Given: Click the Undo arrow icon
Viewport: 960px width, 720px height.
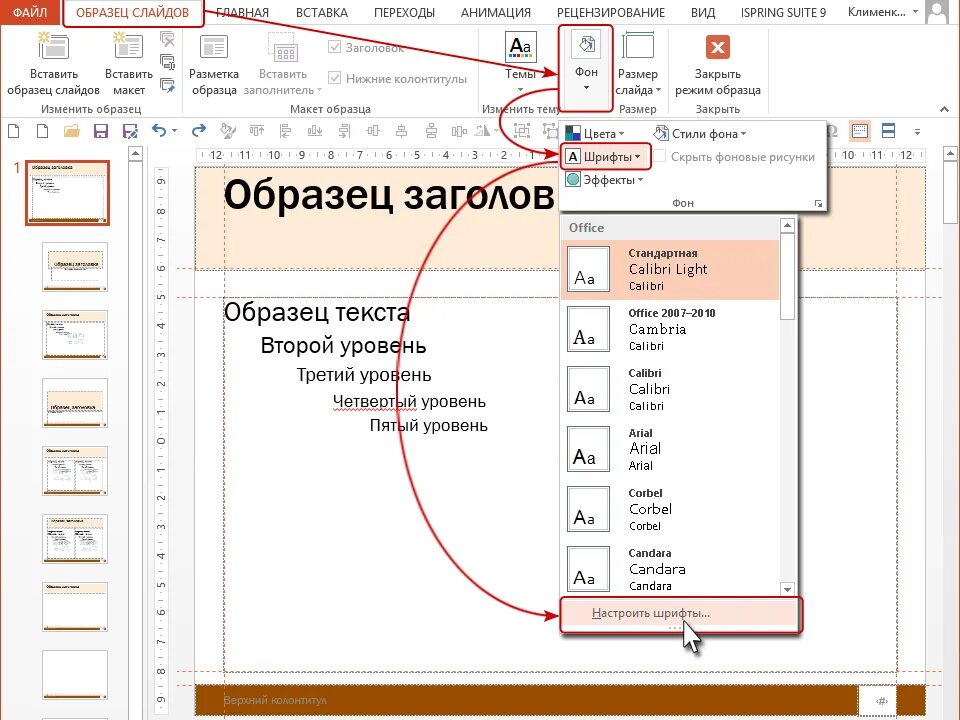Looking at the screenshot, I should pyautogui.click(x=159, y=130).
